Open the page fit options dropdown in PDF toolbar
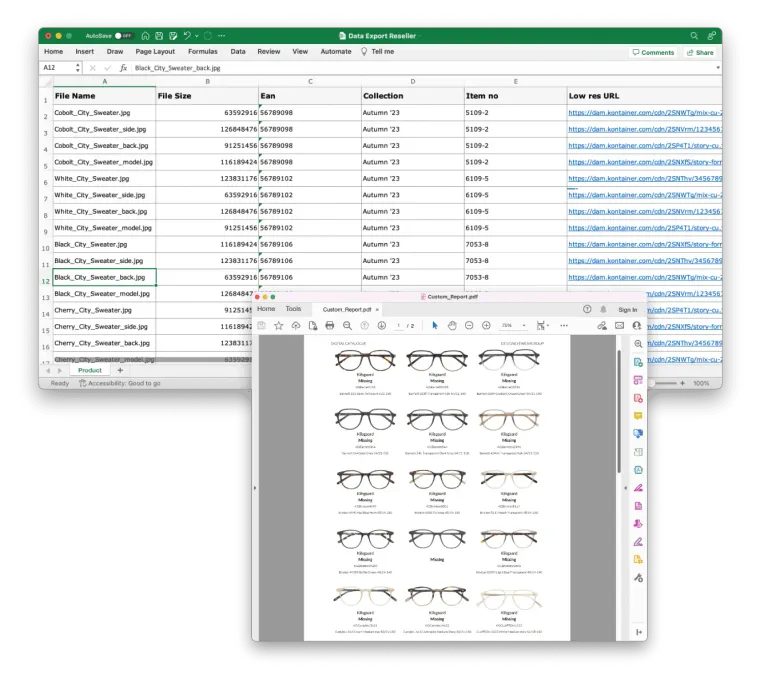Image resolution: width=768 pixels, height=686 pixels. pyautogui.click(x=543, y=326)
